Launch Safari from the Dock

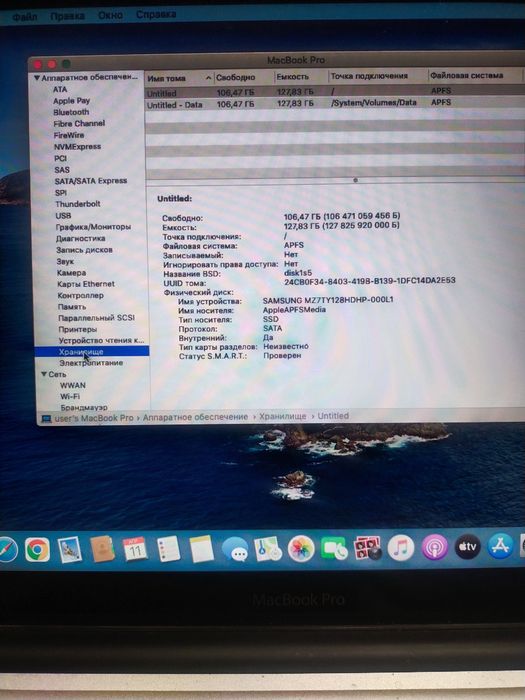click(x=8, y=550)
